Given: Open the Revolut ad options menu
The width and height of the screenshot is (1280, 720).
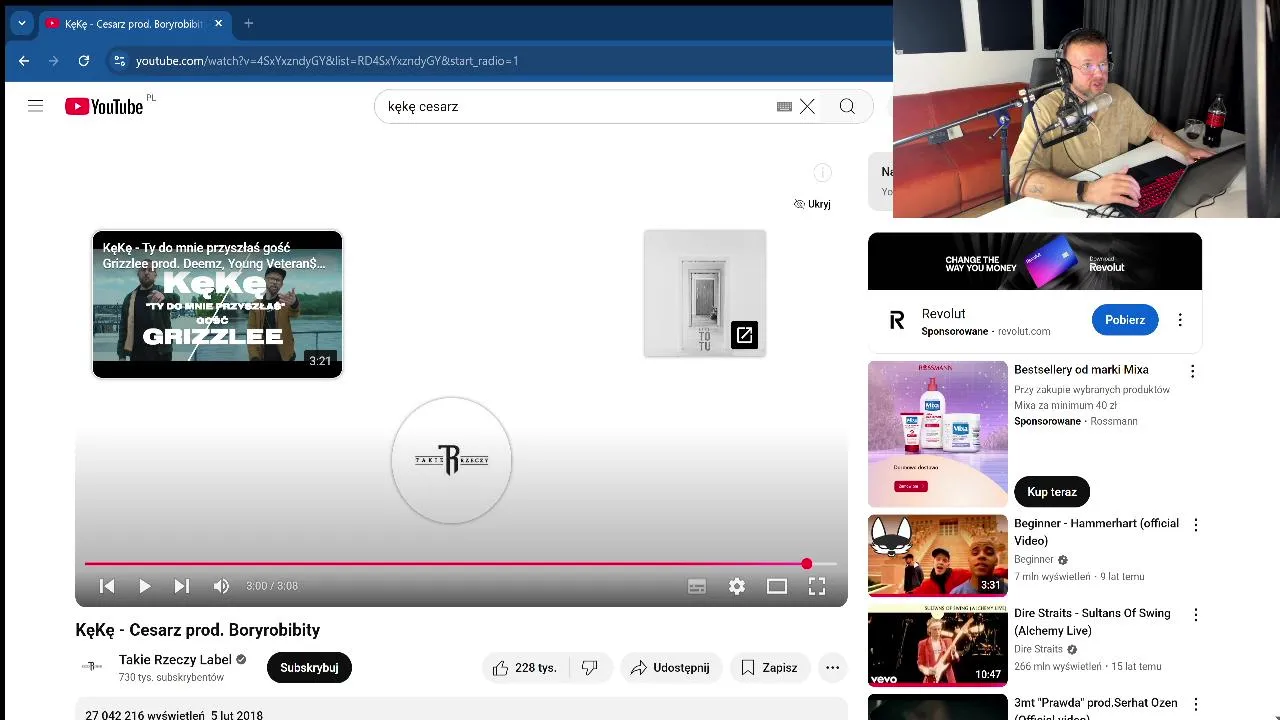Looking at the screenshot, I should 1180,320.
